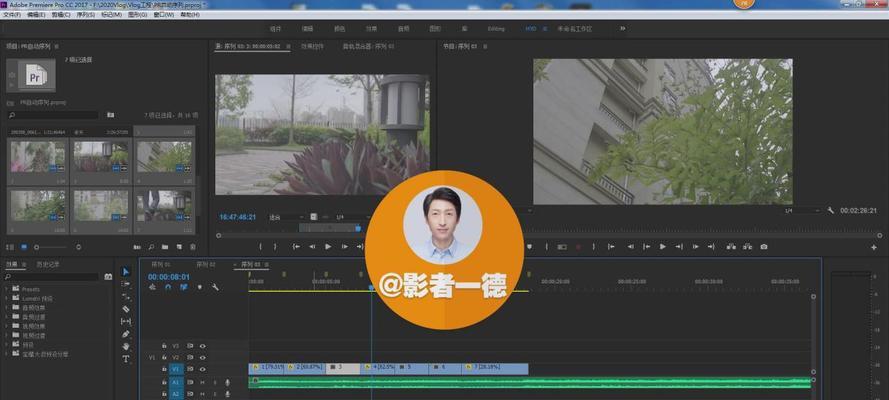Switch to the Editing workspace
The height and width of the screenshot is (400, 889).
[x=496, y=28]
